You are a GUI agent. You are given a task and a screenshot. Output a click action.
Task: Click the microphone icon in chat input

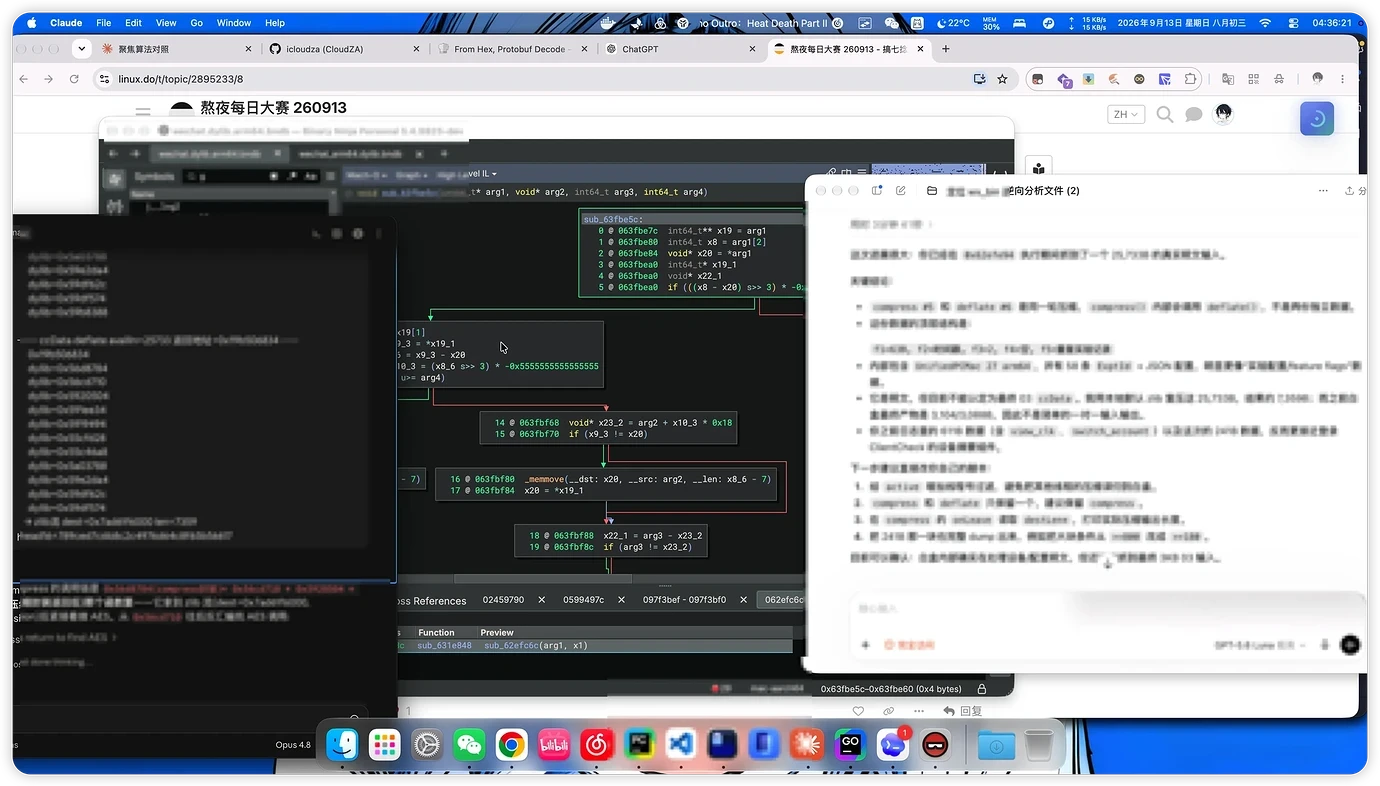tap(1325, 646)
